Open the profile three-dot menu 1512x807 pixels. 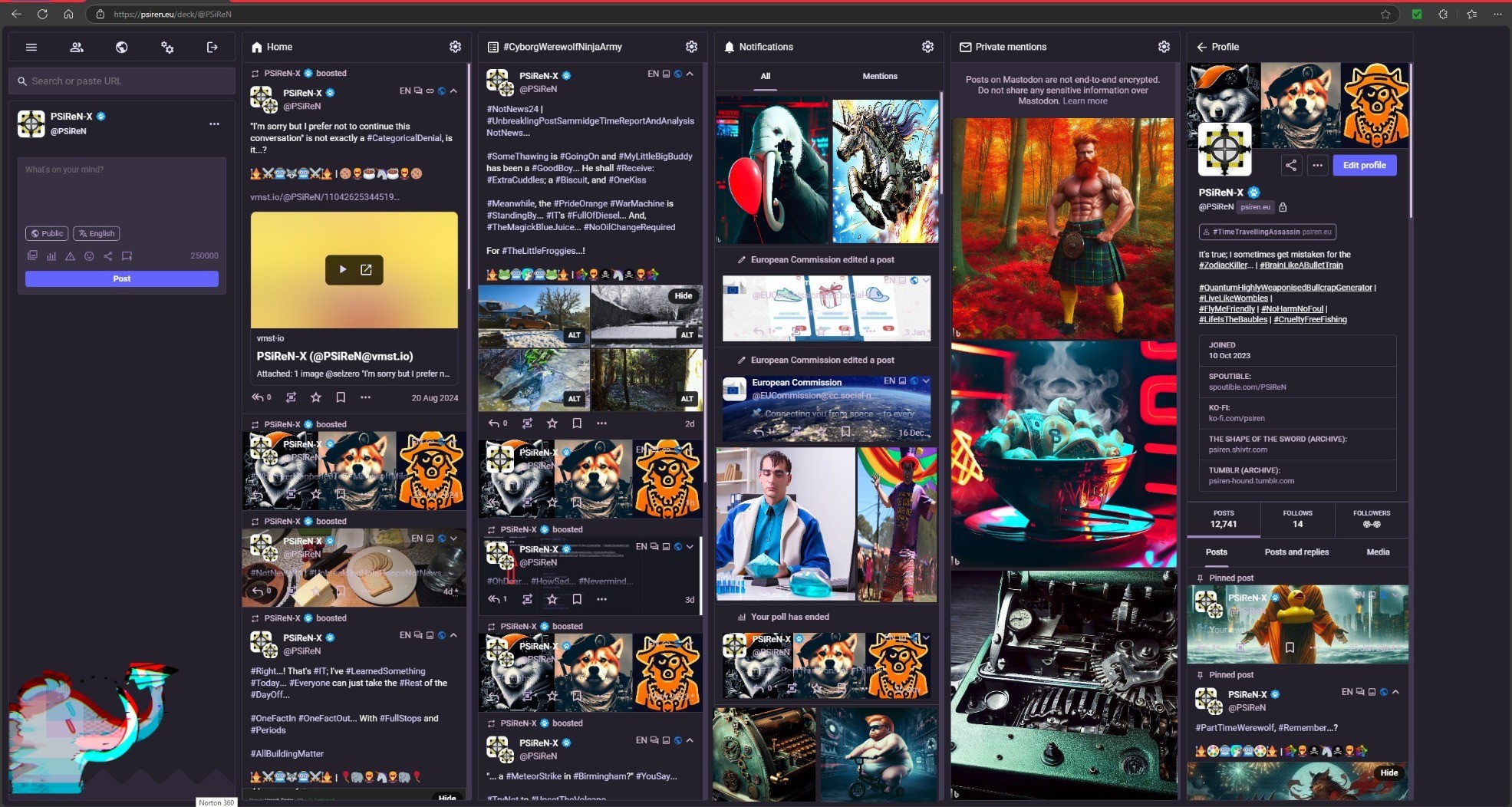click(x=1317, y=165)
